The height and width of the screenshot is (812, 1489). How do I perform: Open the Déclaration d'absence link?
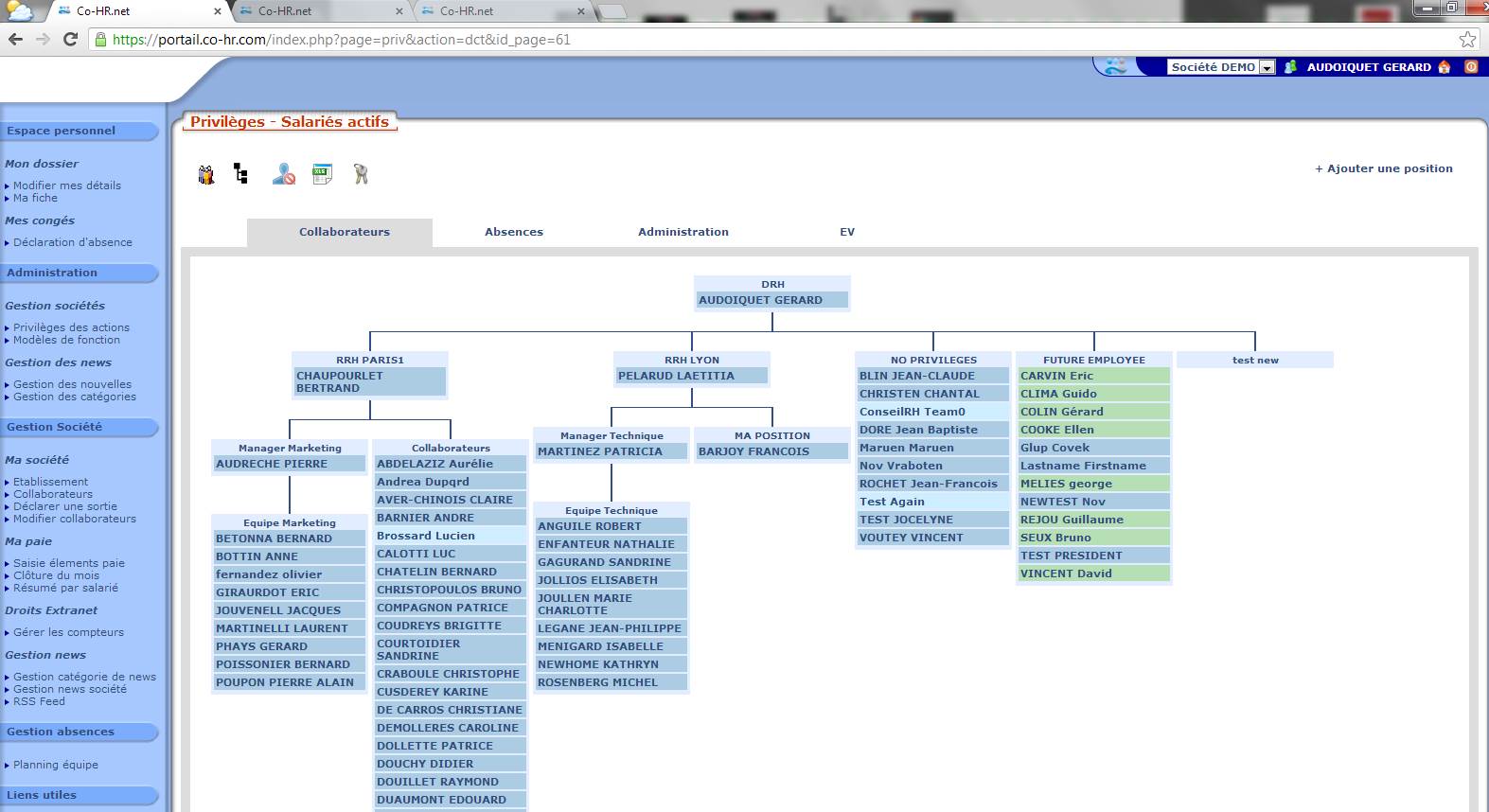point(73,242)
